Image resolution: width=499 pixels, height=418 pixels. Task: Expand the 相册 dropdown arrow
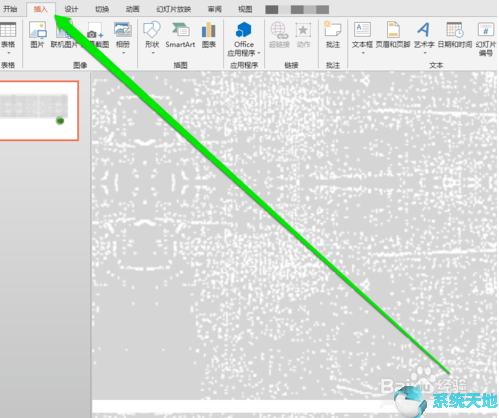123,53
